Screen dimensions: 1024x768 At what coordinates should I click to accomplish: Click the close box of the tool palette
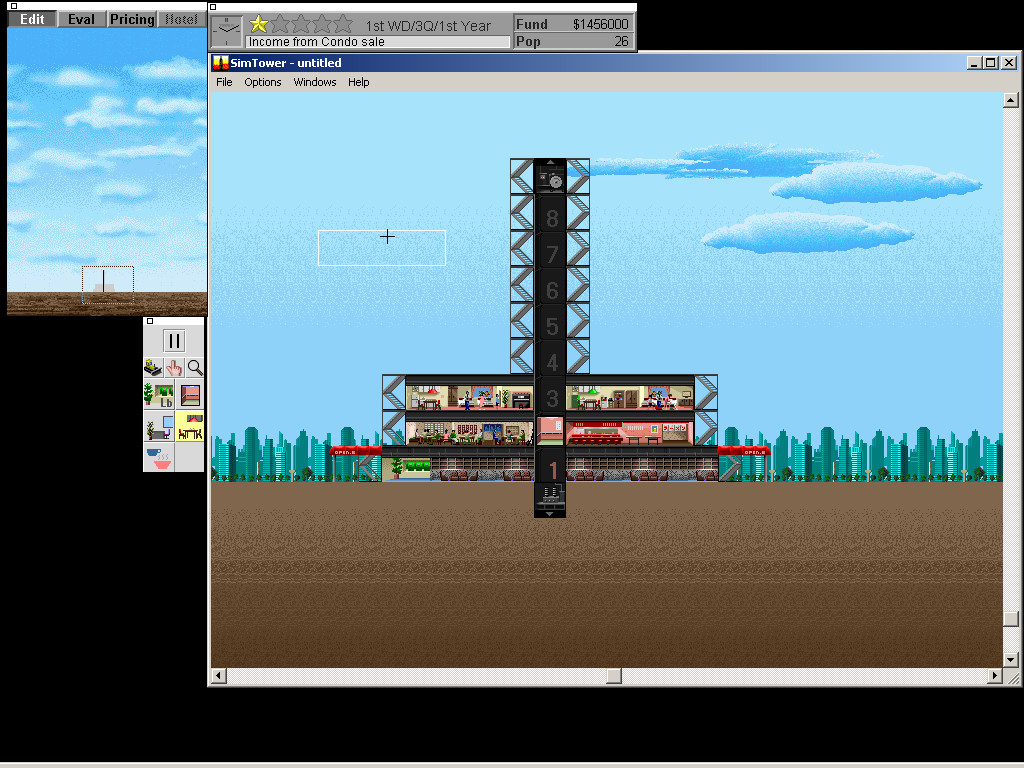click(150, 321)
